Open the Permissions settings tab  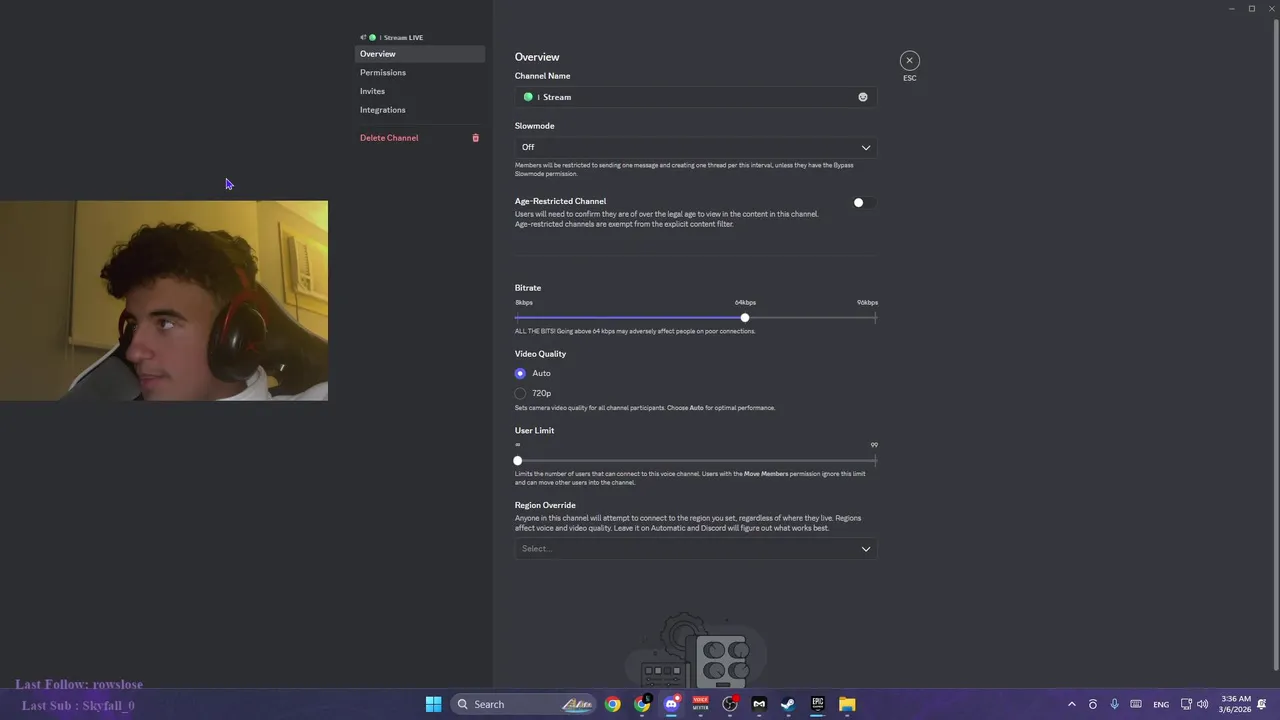pos(420,72)
